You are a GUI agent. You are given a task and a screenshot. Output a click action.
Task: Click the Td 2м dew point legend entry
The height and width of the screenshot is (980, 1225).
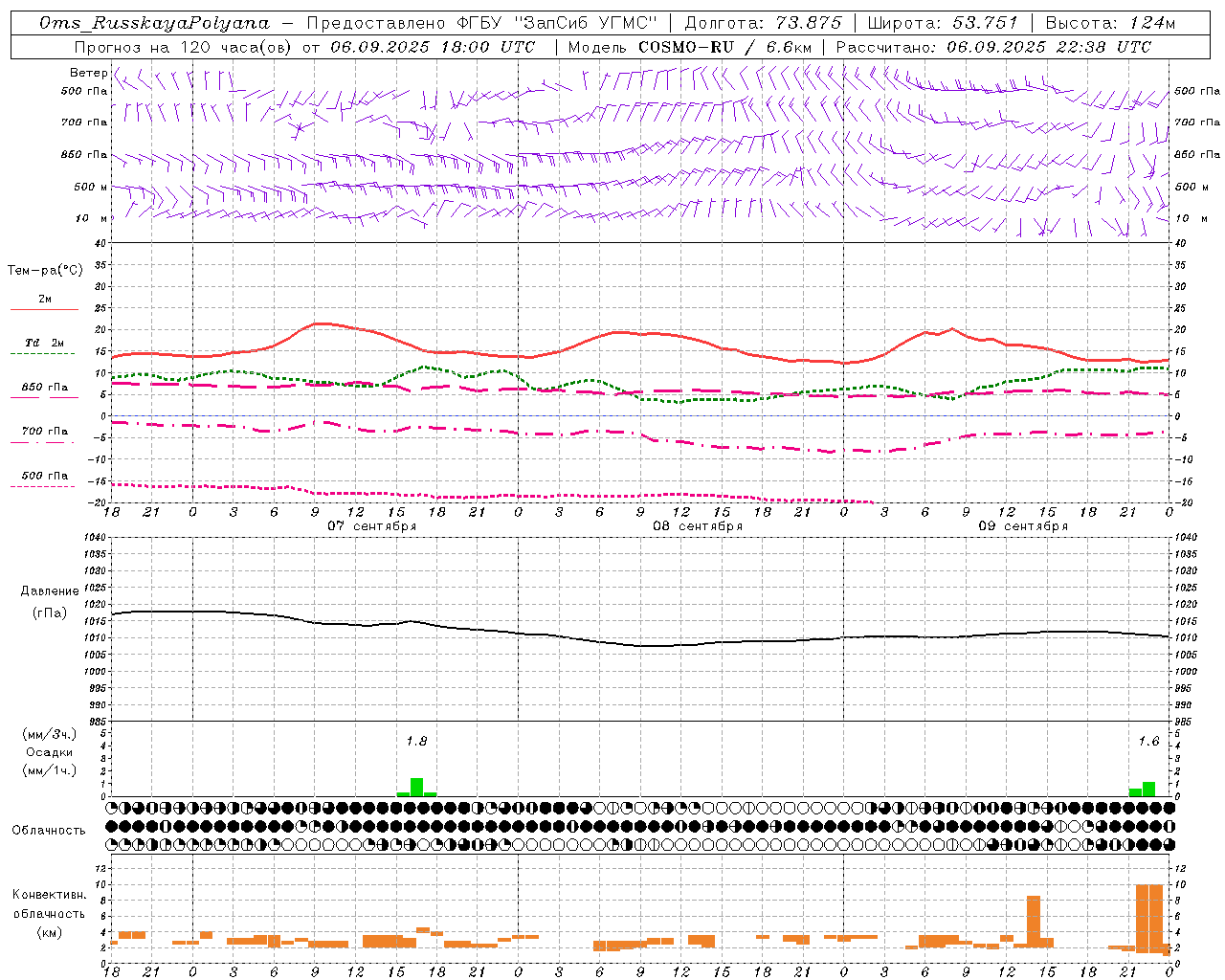point(44,343)
